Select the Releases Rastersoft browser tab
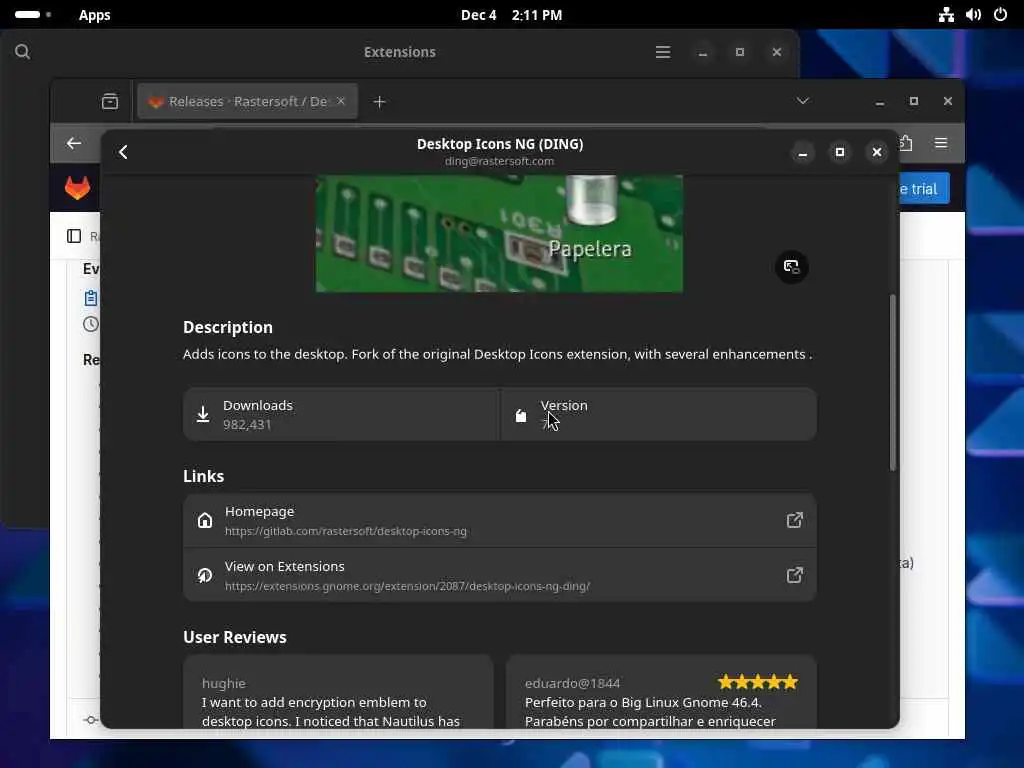The image size is (1024, 768). pyautogui.click(x=248, y=101)
